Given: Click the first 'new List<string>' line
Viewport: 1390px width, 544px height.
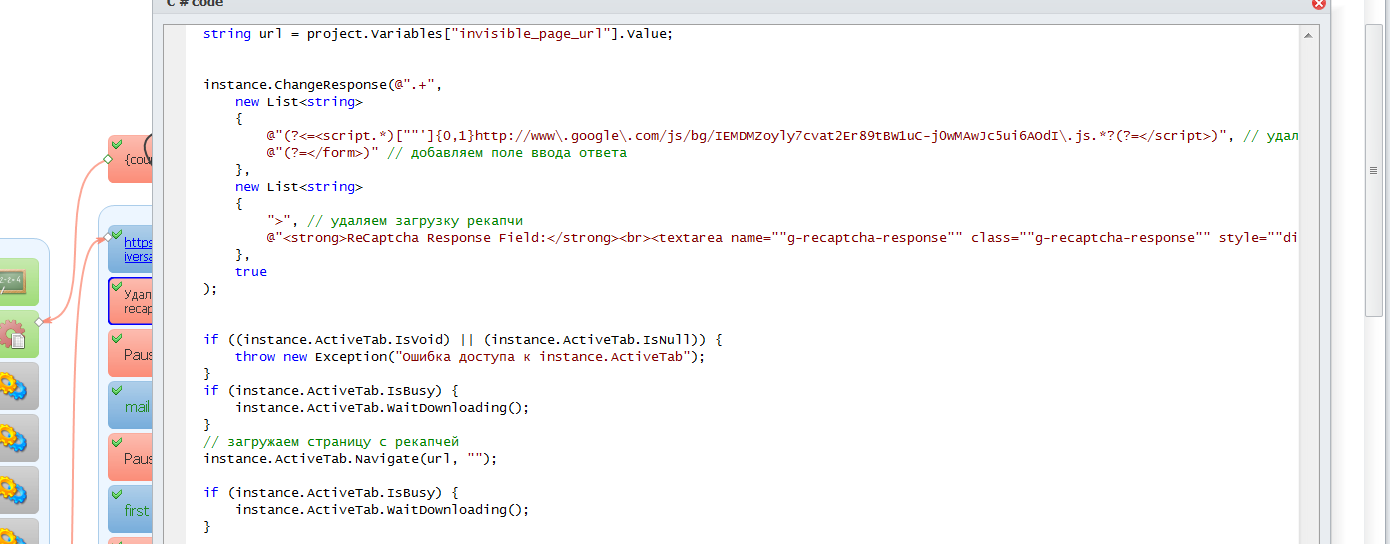Looking at the screenshot, I should (299, 102).
